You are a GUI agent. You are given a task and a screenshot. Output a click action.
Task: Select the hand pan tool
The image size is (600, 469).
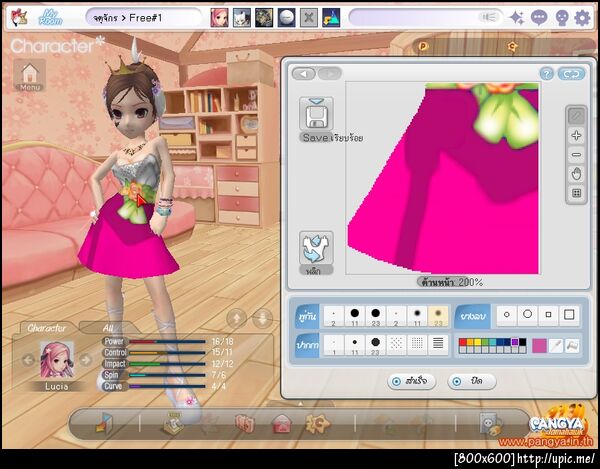coord(576,174)
